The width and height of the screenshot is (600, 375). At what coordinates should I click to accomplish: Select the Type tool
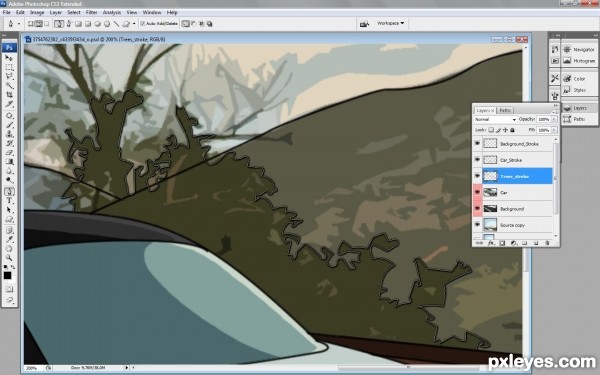[9, 201]
